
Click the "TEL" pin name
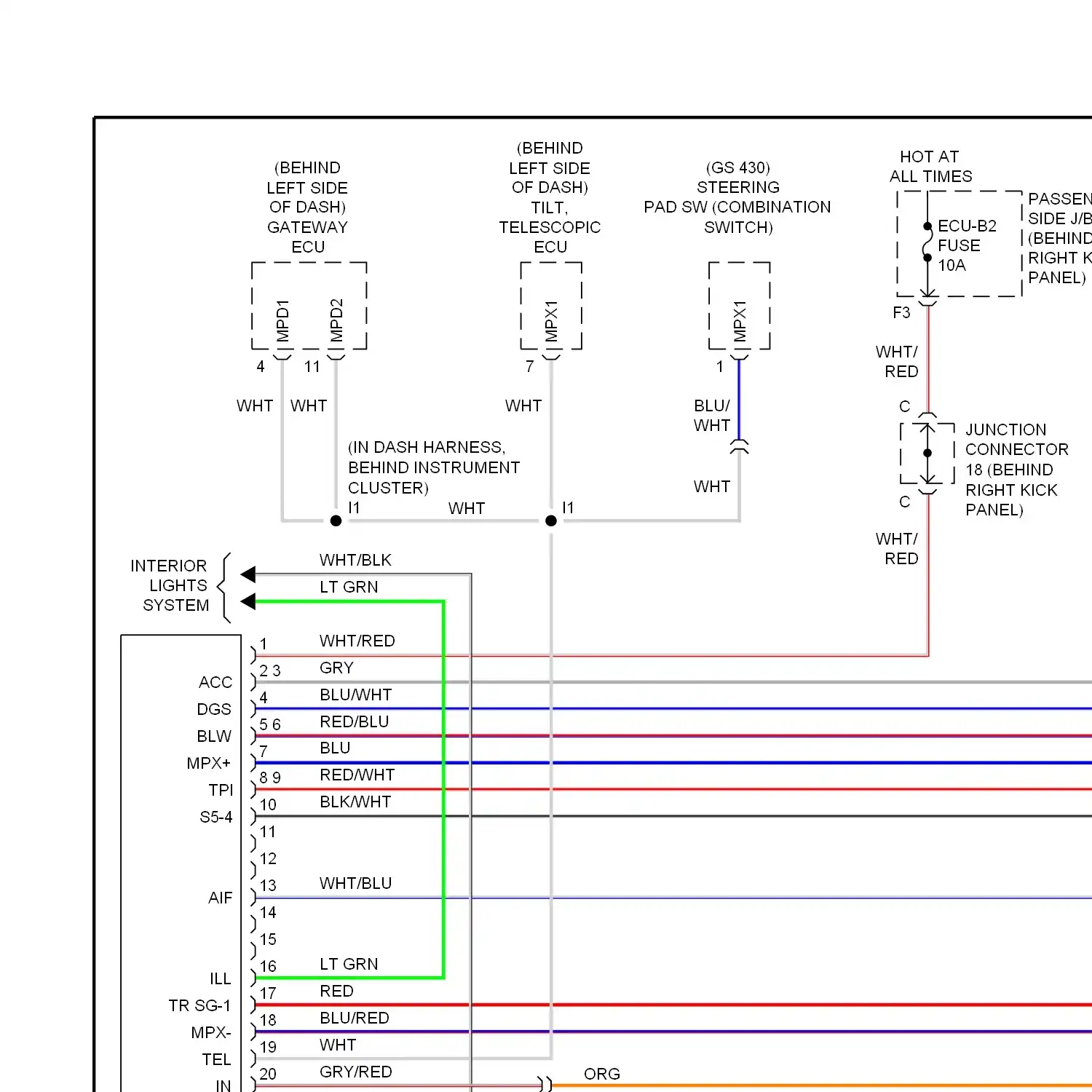216,1059
